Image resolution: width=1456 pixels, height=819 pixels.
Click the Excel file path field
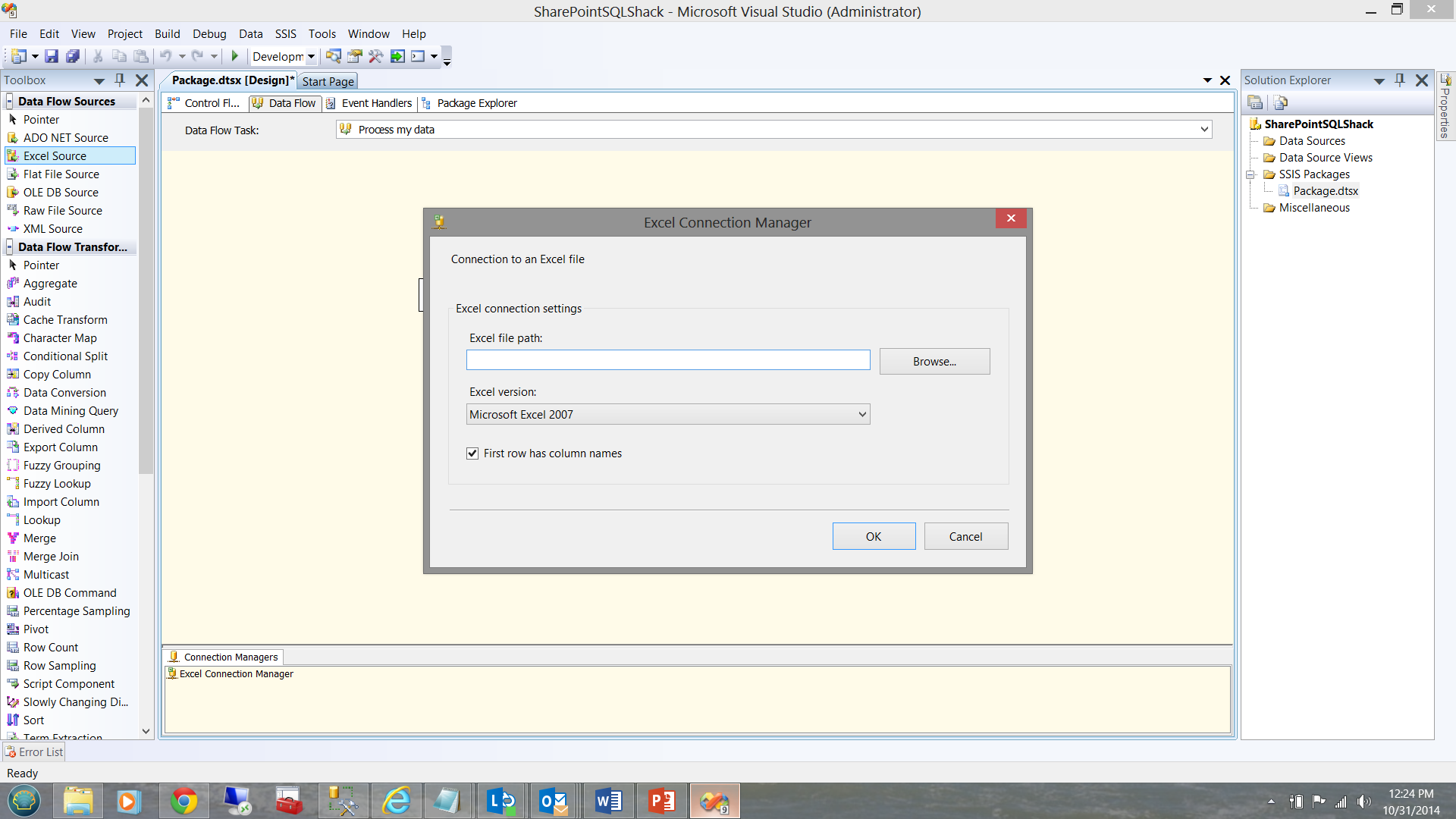click(x=667, y=360)
